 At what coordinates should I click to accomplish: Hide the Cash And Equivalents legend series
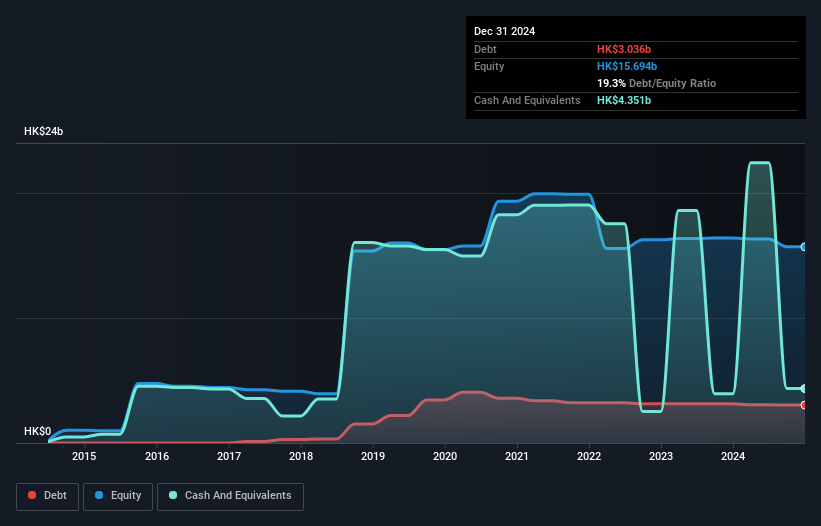point(230,496)
